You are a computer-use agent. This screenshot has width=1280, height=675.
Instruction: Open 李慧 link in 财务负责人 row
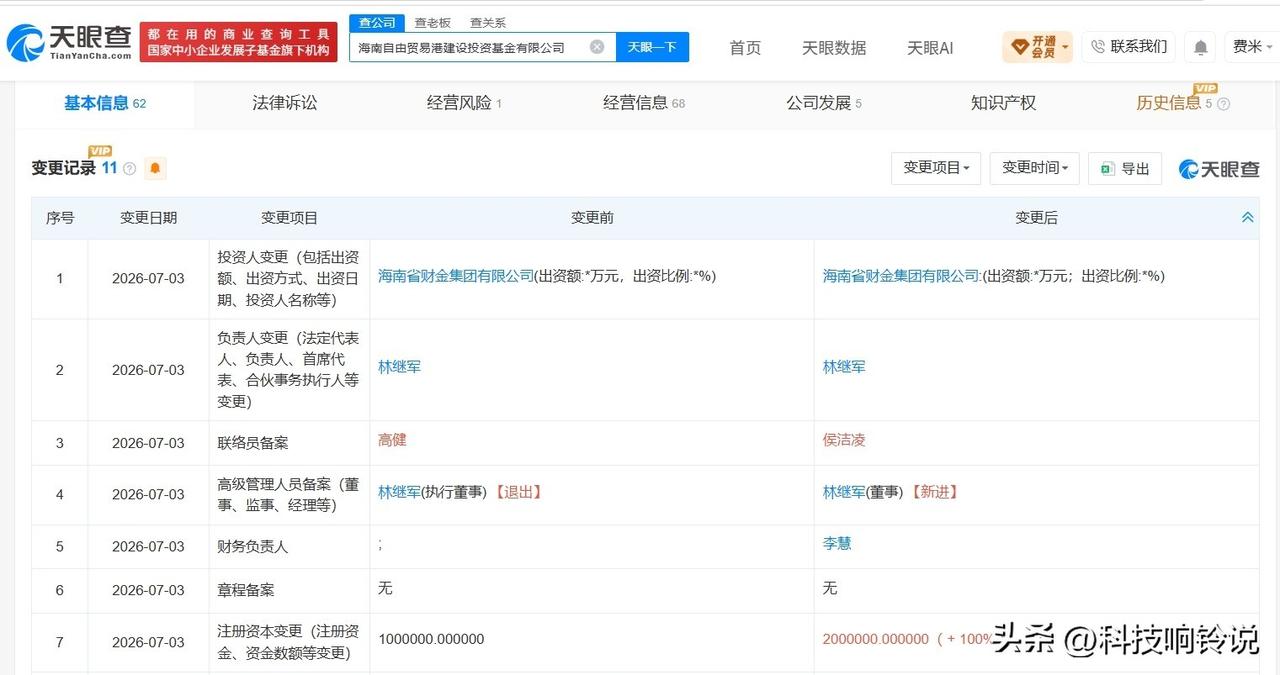pyautogui.click(x=837, y=544)
